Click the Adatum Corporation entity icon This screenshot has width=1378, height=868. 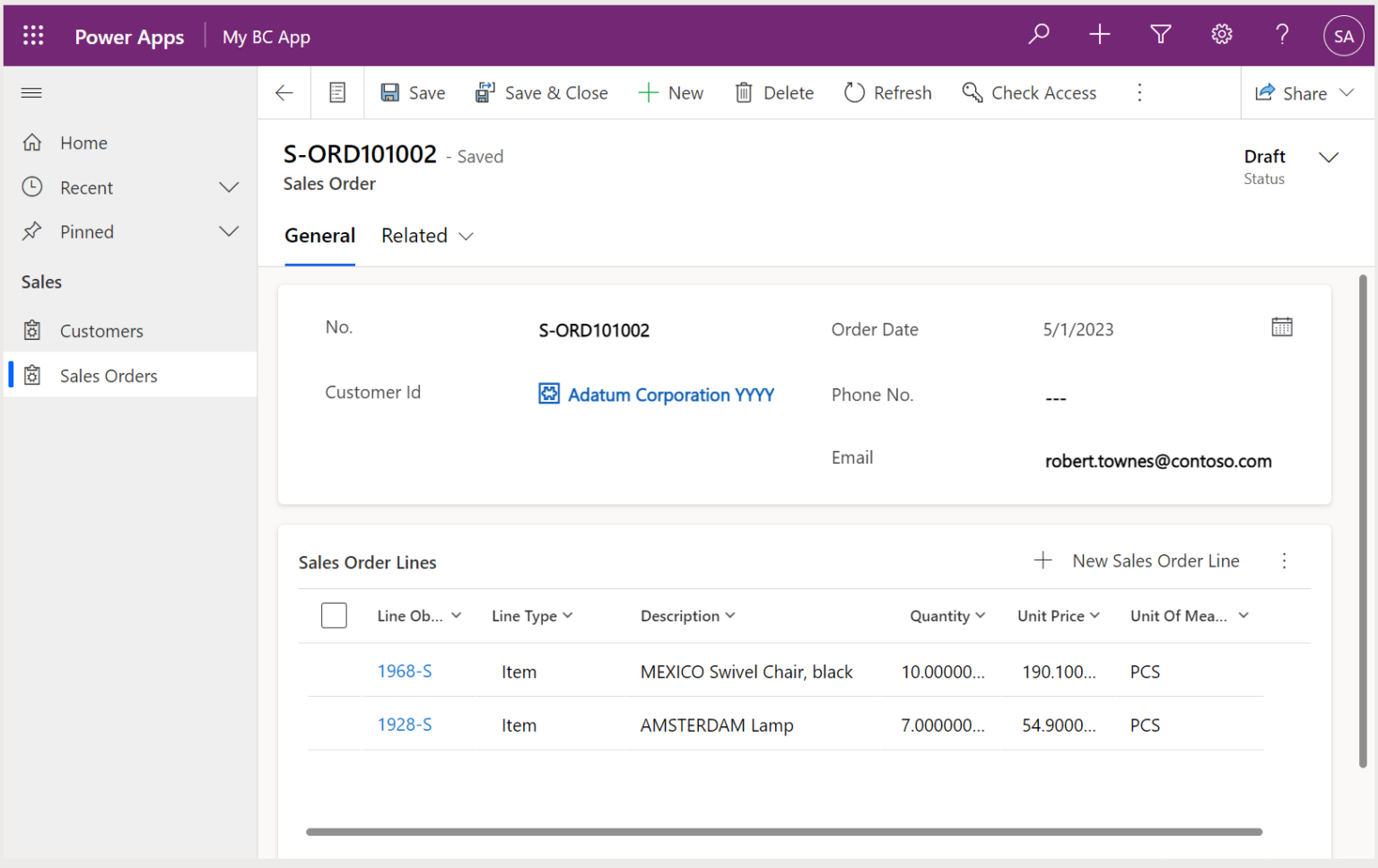click(549, 394)
